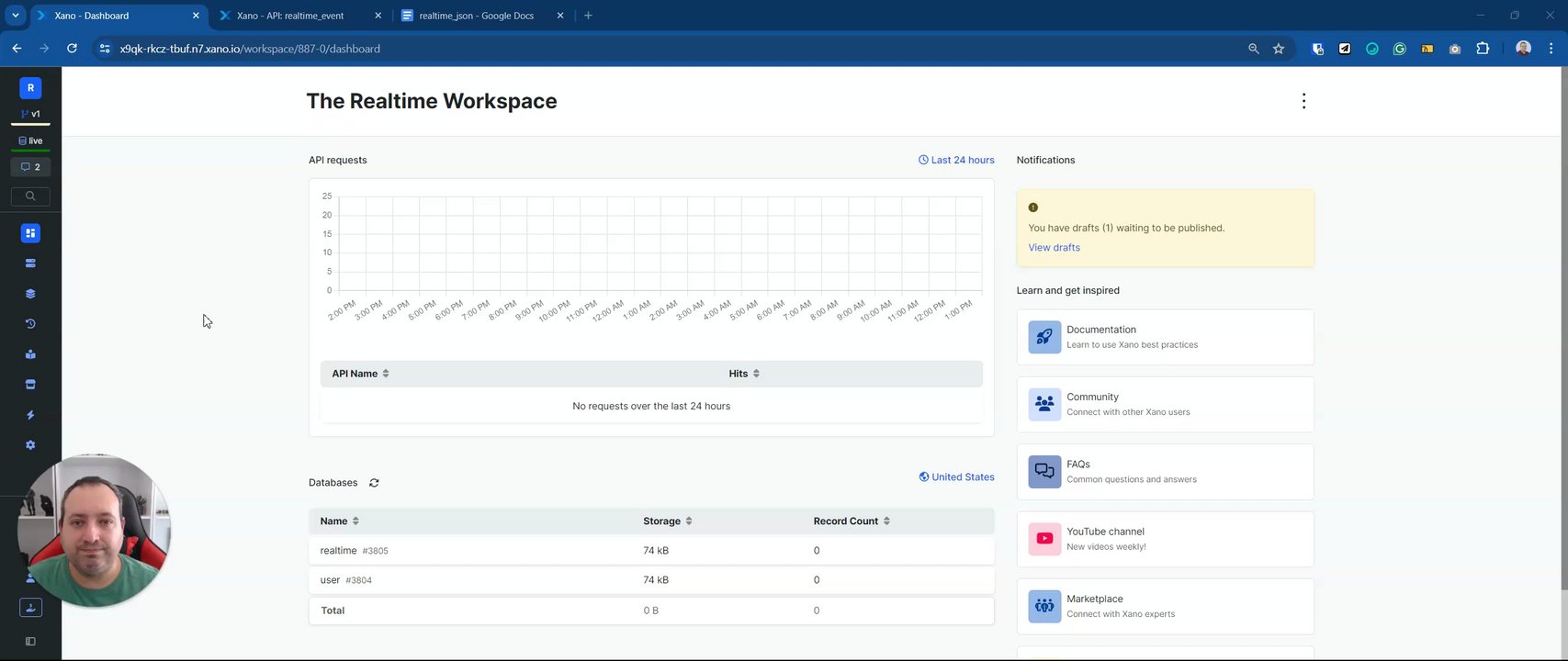The width and height of the screenshot is (1568, 661).
Task: Open the live data source indicator
Action: pos(30,141)
